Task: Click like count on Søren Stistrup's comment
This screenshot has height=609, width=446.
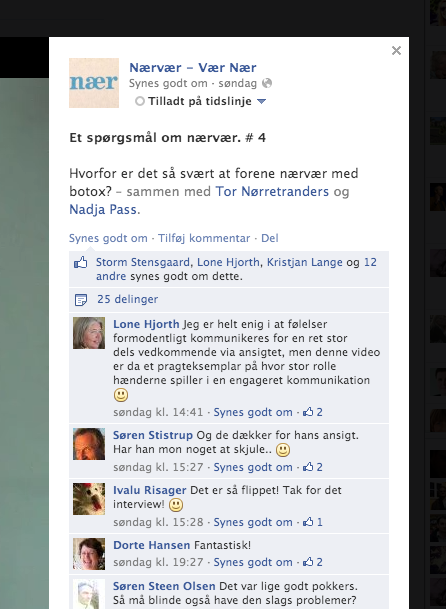Action: pos(313,467)
